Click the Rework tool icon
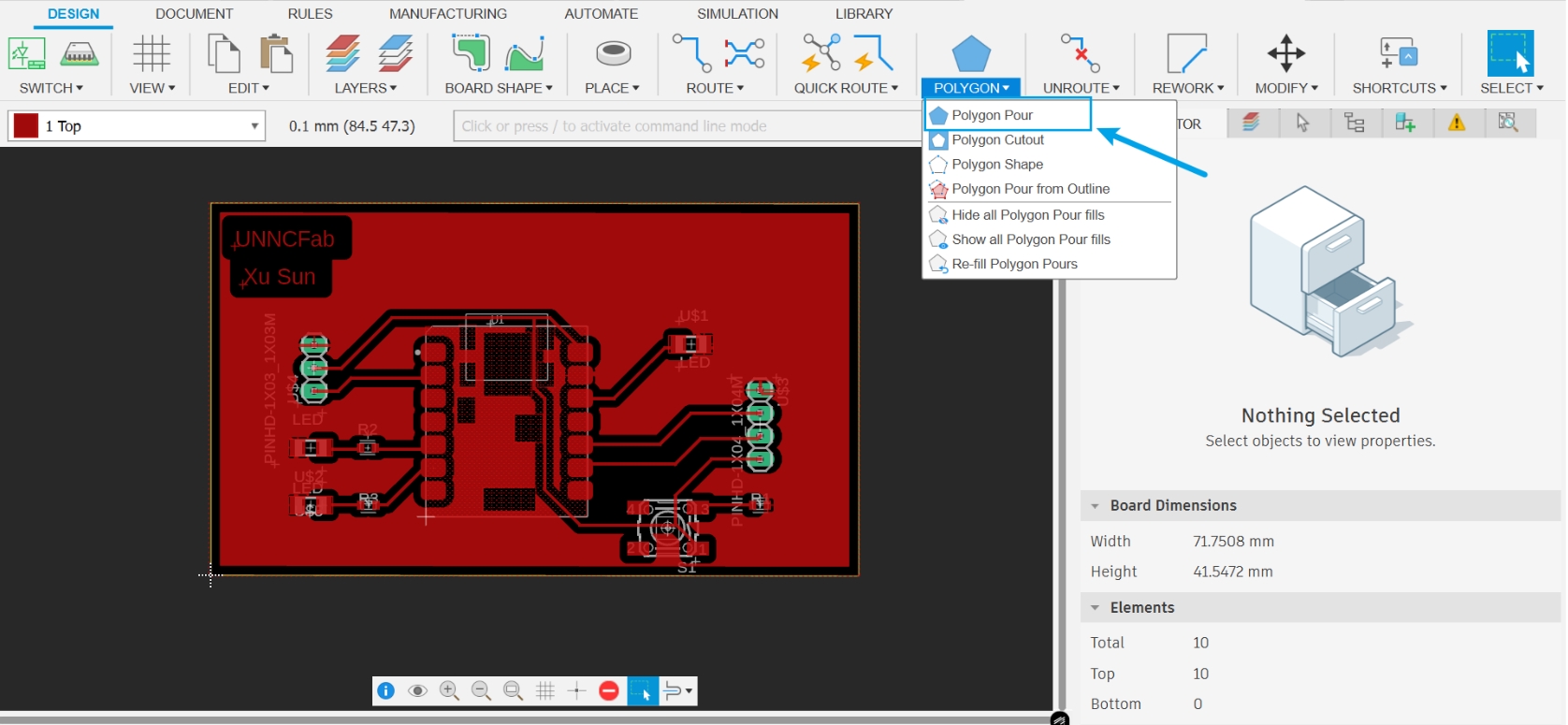The width and height of the screenshot is (1568, 725). coord(1187,53)
